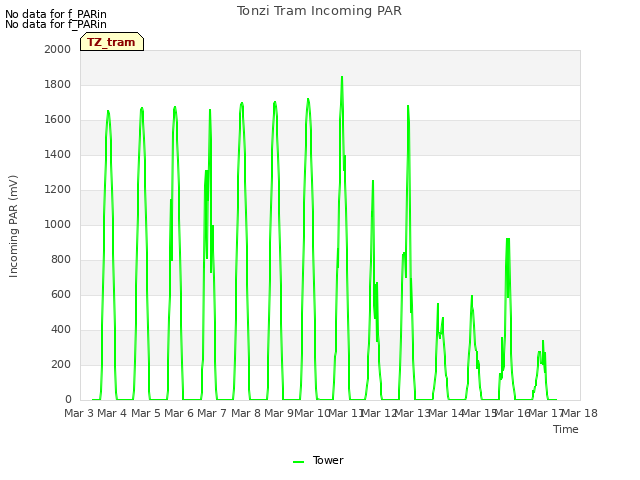This screenshot has height=480, width=640.
Task: Click the Mar 3 x-axis tick label
Action: [x=79, y=413]
